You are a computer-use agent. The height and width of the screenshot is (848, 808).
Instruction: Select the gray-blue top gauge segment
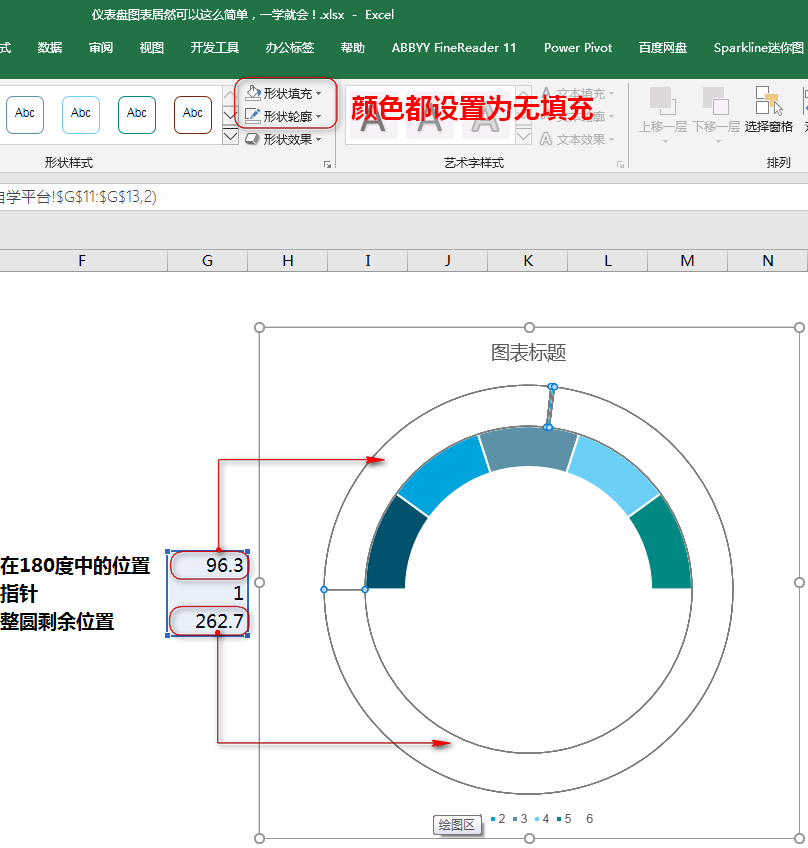[x=528, y=449]
